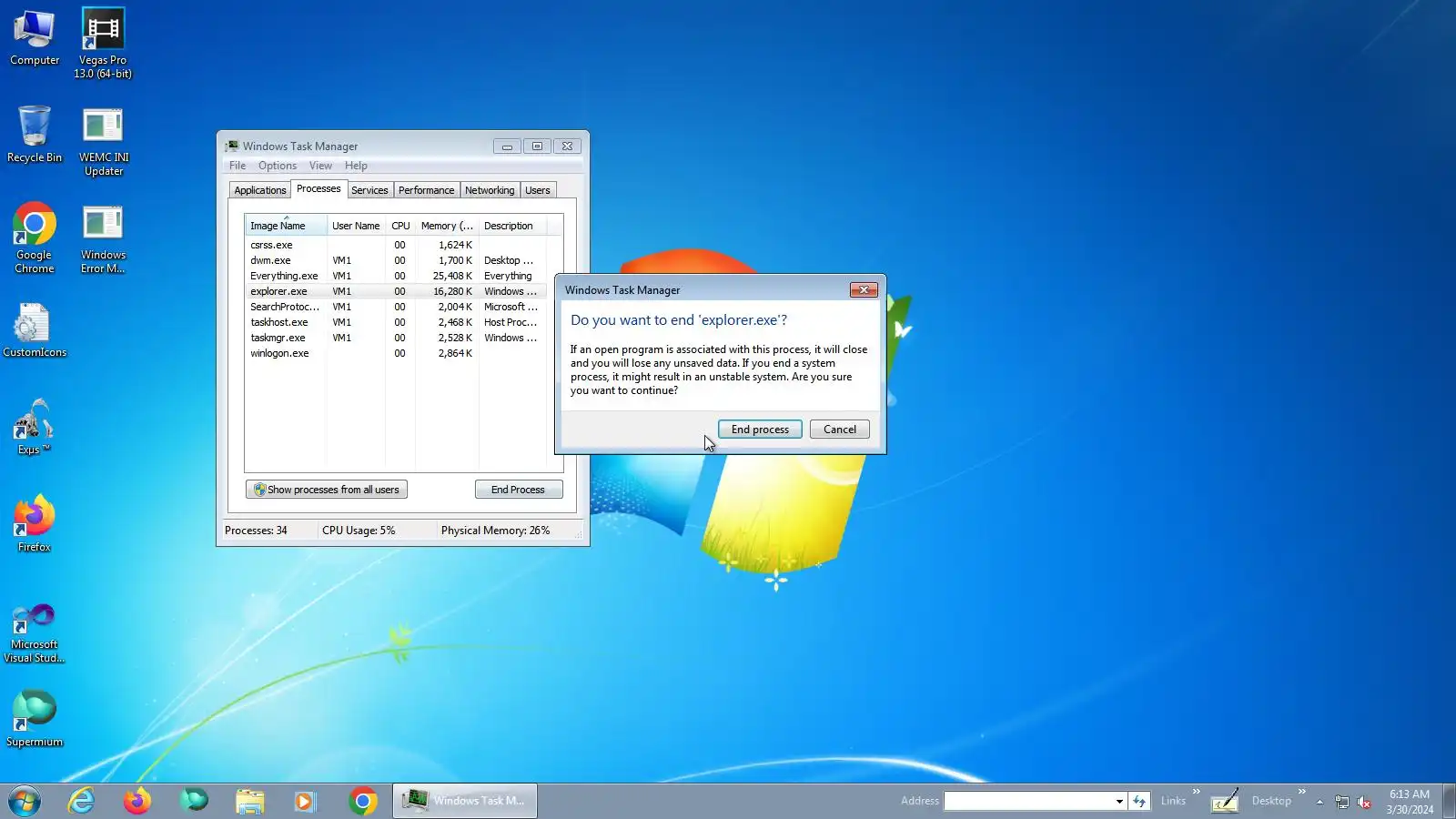This screenshot has height=819, width=1456.
Task: Open Windows Media Player from the taskbar
Action: pos(306,801)
